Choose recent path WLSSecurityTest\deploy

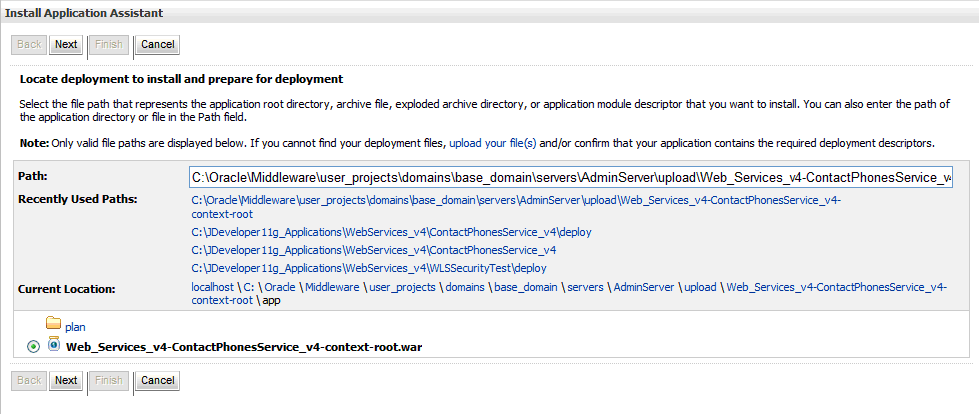coord(368,269)
